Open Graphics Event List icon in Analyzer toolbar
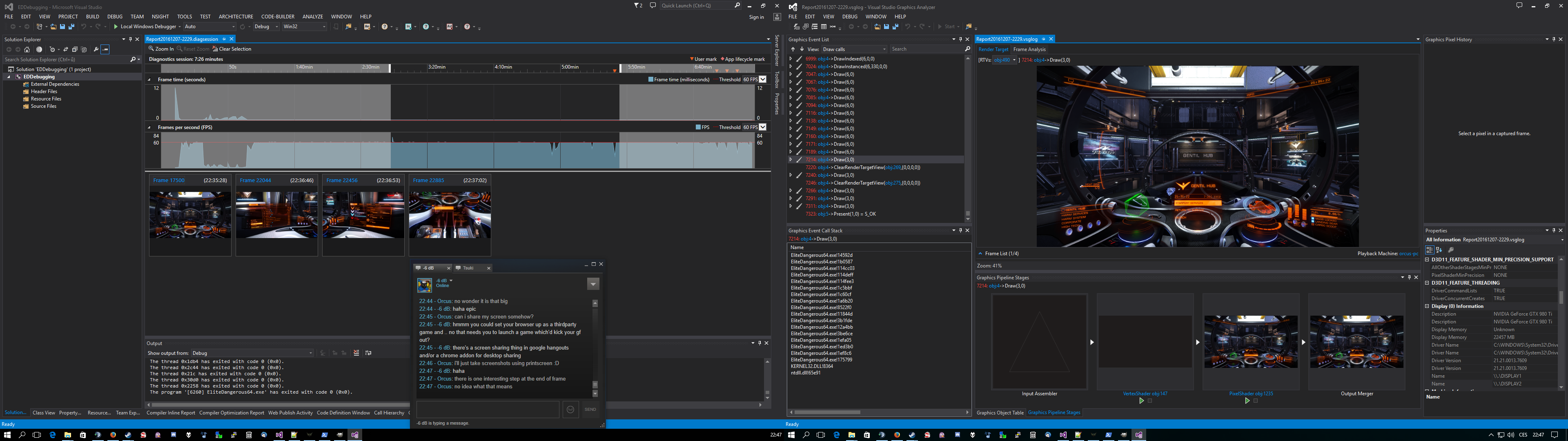Viewport: 1568px width, 441px height. pyautogui.click(x=797, y=27)
